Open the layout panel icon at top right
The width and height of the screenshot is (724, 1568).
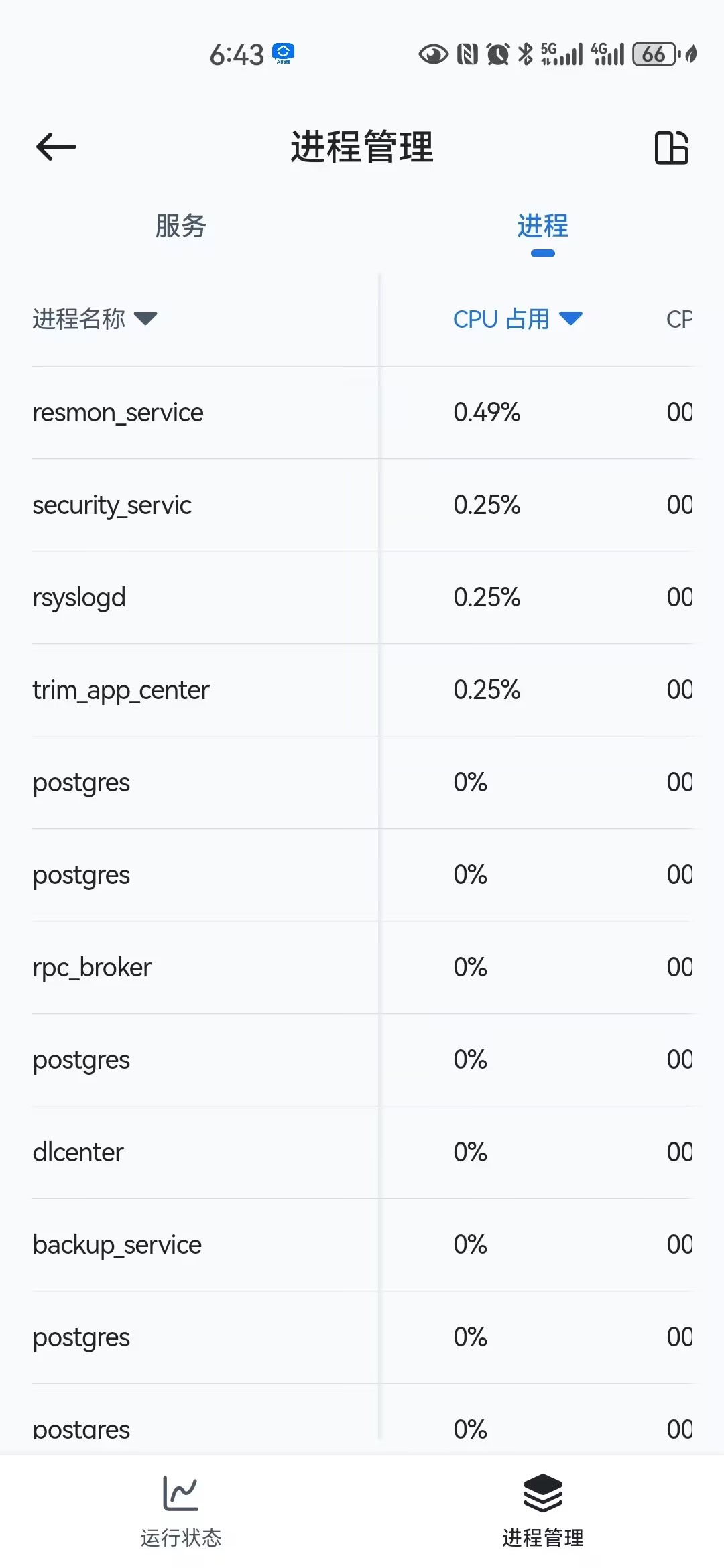coord(671,147)
